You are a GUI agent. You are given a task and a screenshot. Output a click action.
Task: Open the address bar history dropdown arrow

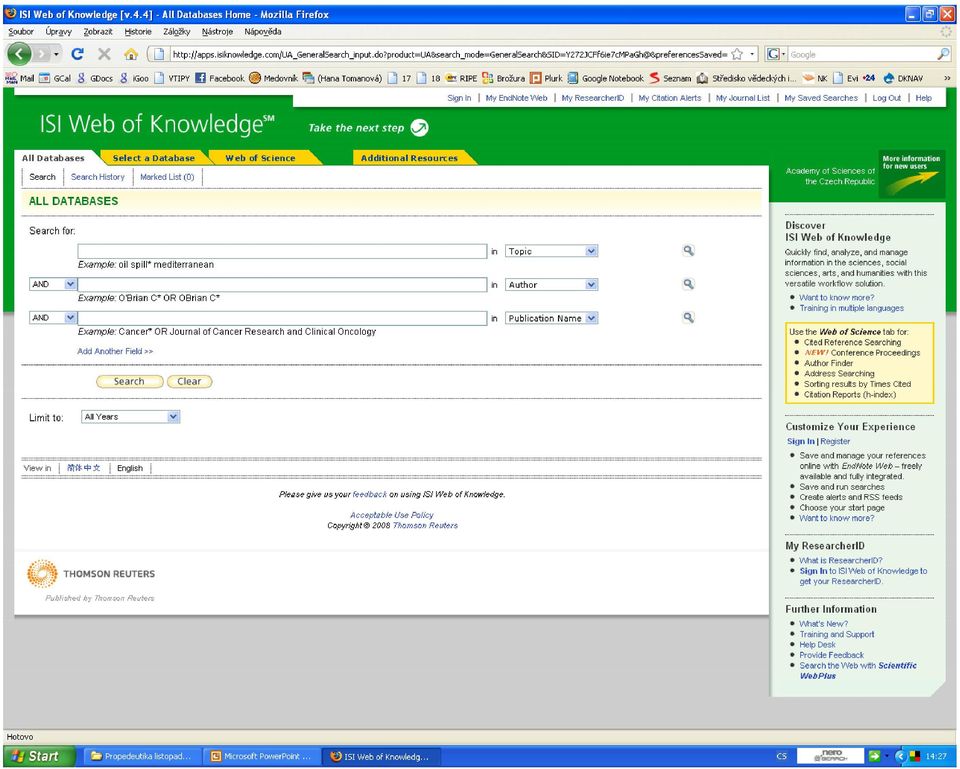click(752, 54)
